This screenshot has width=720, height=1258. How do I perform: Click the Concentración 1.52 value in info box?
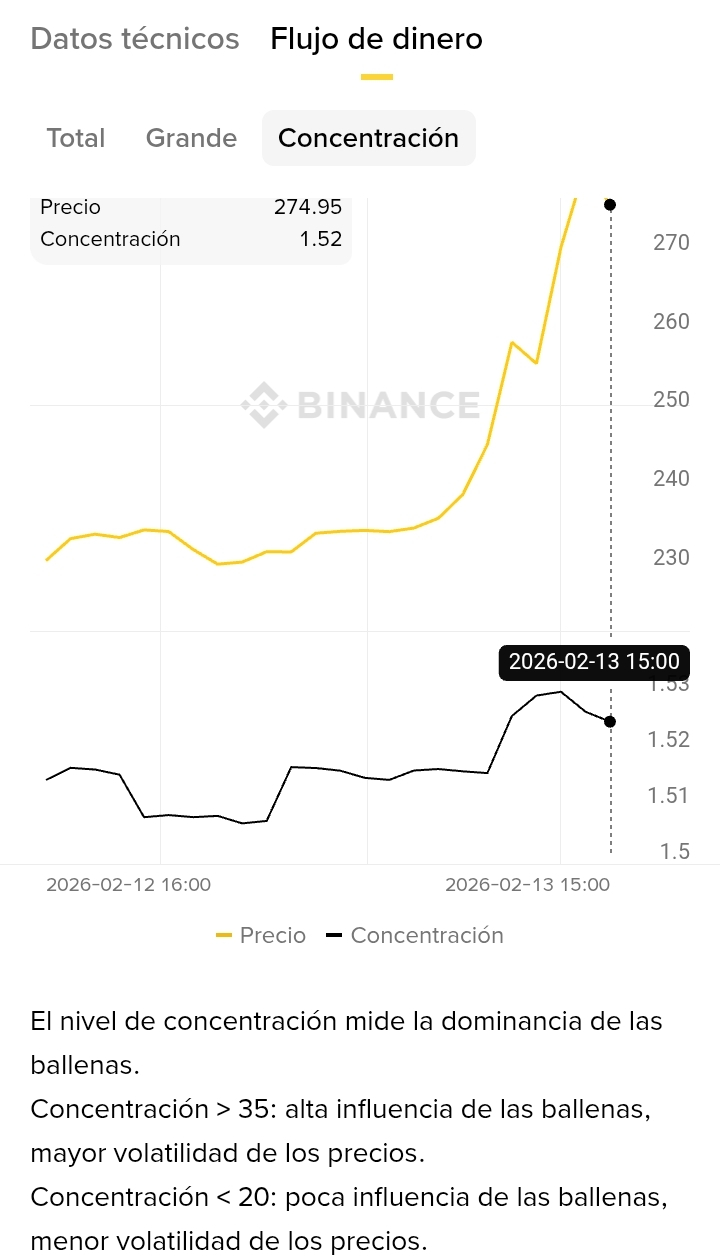click(x=323, y=239)
